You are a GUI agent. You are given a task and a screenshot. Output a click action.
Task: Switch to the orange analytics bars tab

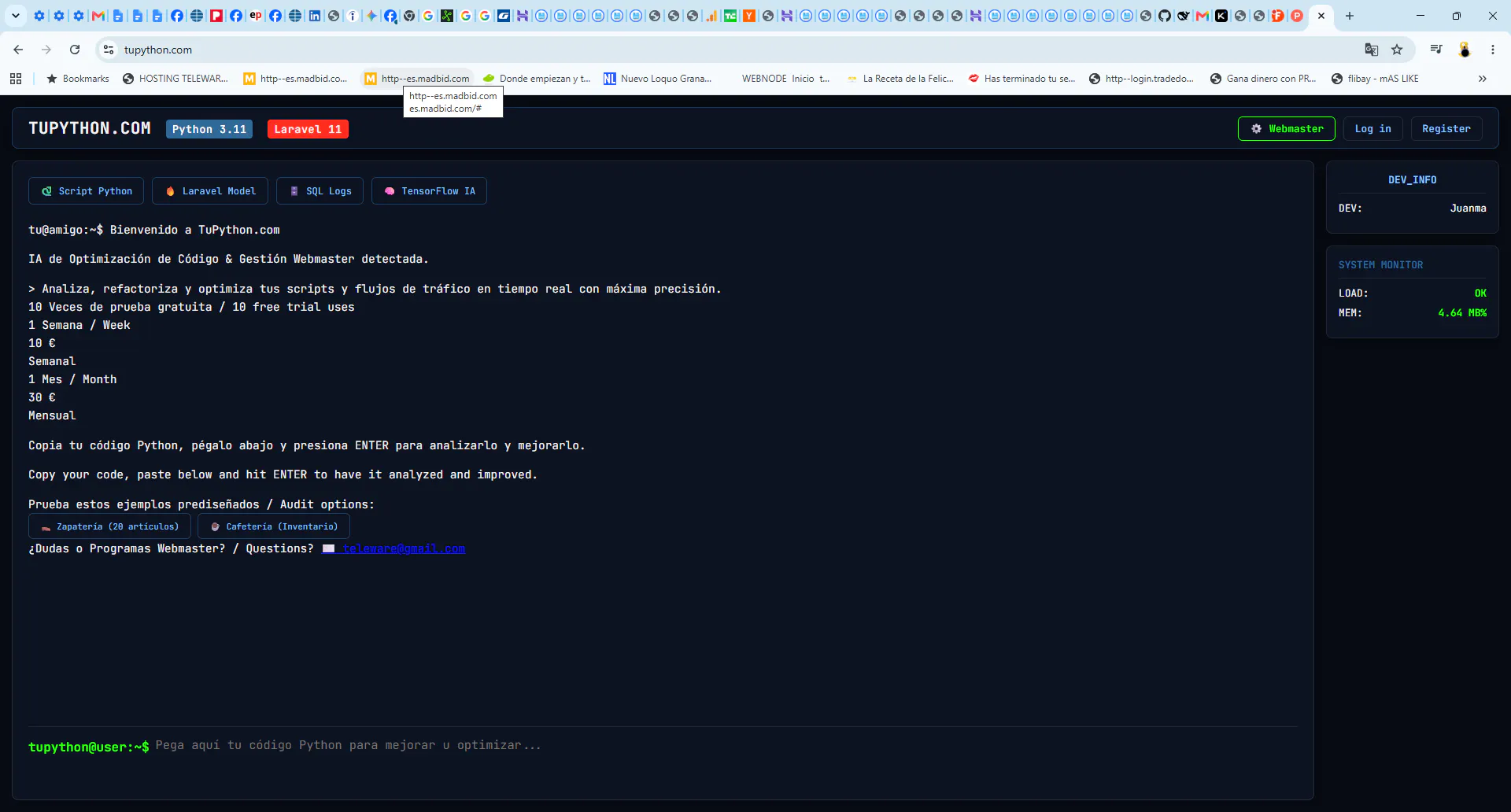711,16
